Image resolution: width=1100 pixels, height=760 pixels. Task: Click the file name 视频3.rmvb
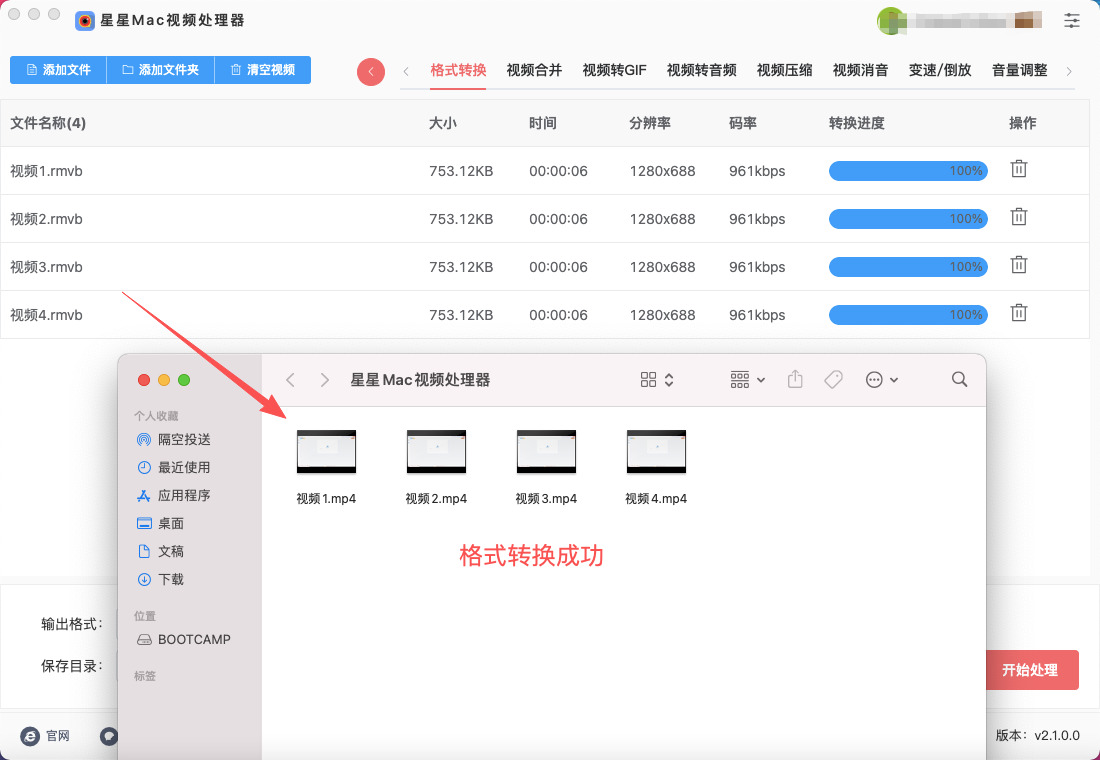click(x=46, y=267)
